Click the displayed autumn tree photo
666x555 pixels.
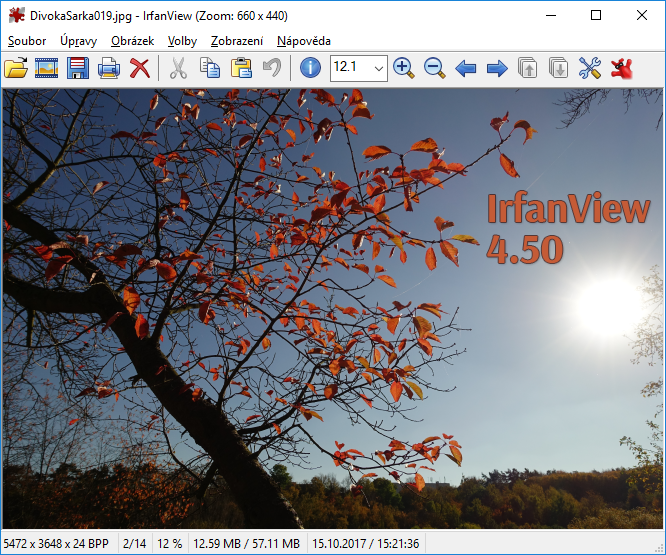332,309
